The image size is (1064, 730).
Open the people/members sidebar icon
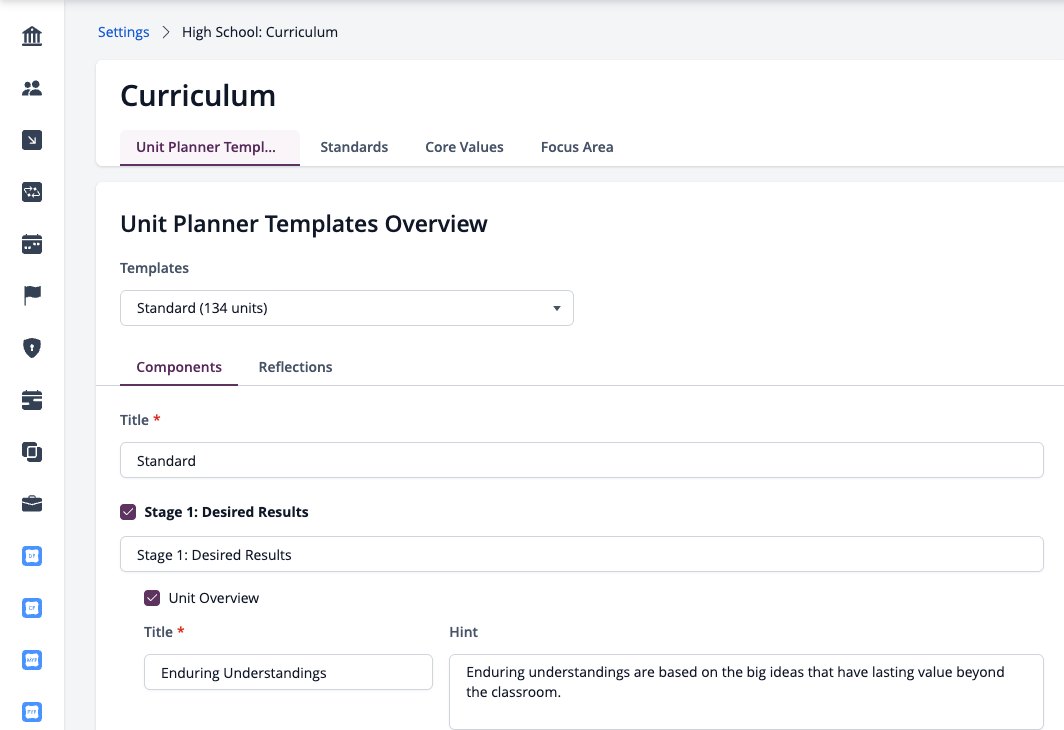32,88
